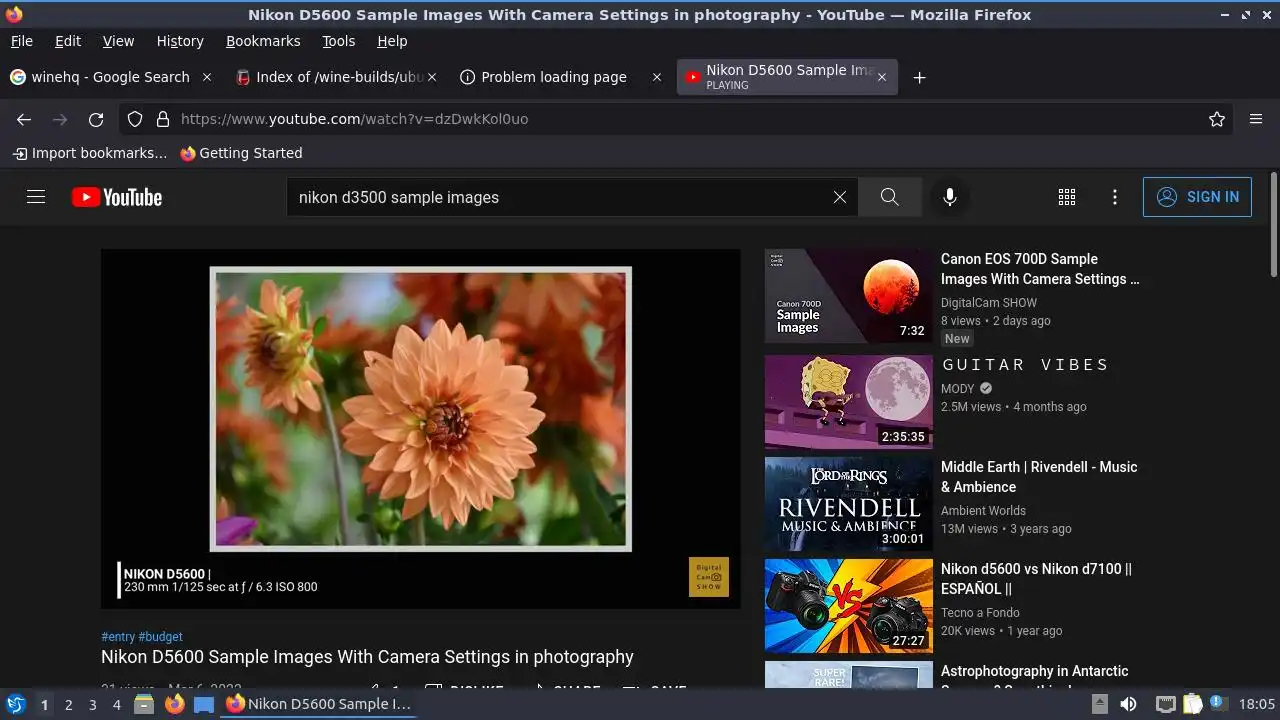Open YouTube guide hamburger menu
Image resolution: width=1280 pixels, height=720 pixels.
click(36, 197)
